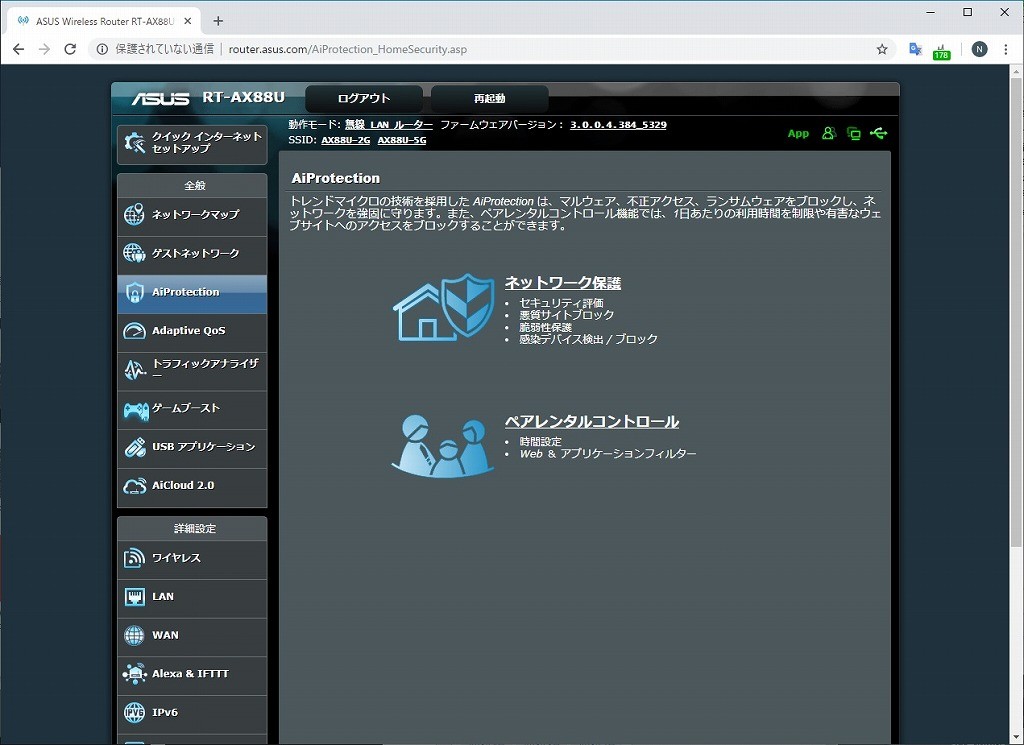Click the IPv6 globe icon

click(x=134, y=712)
